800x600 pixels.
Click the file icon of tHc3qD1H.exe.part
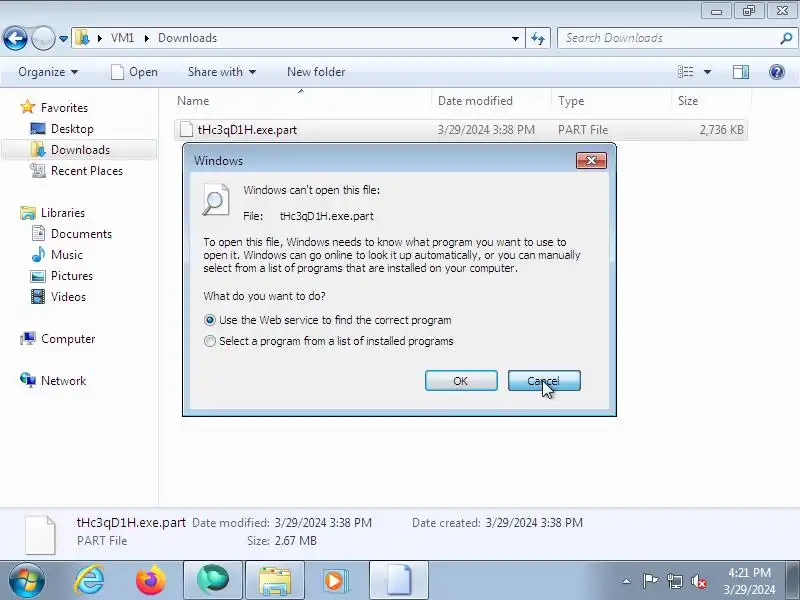point(187,130)
